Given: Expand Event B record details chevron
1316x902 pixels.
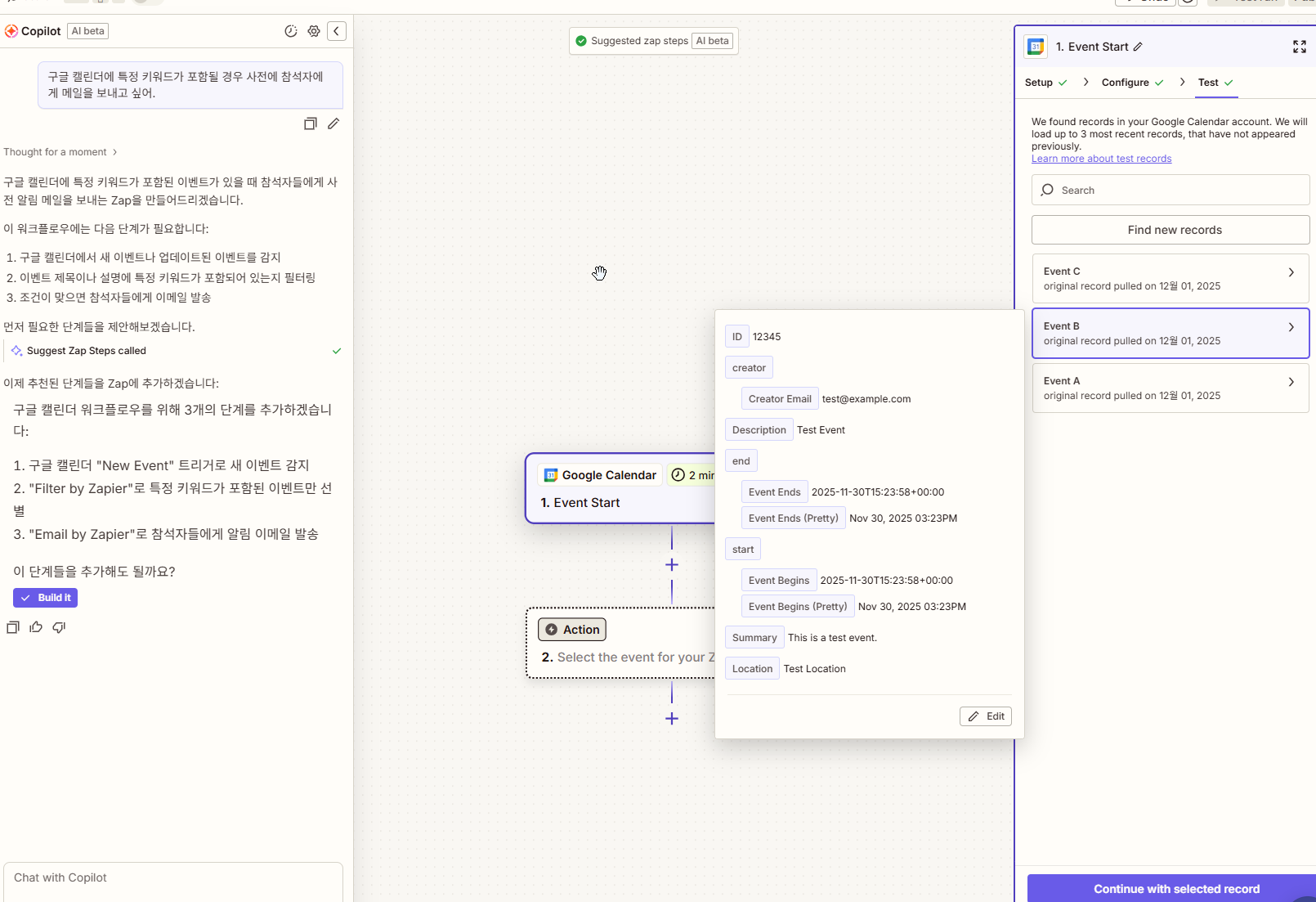Looking at the screenshot, I should pyautogui.click(x=1291, y=327).
